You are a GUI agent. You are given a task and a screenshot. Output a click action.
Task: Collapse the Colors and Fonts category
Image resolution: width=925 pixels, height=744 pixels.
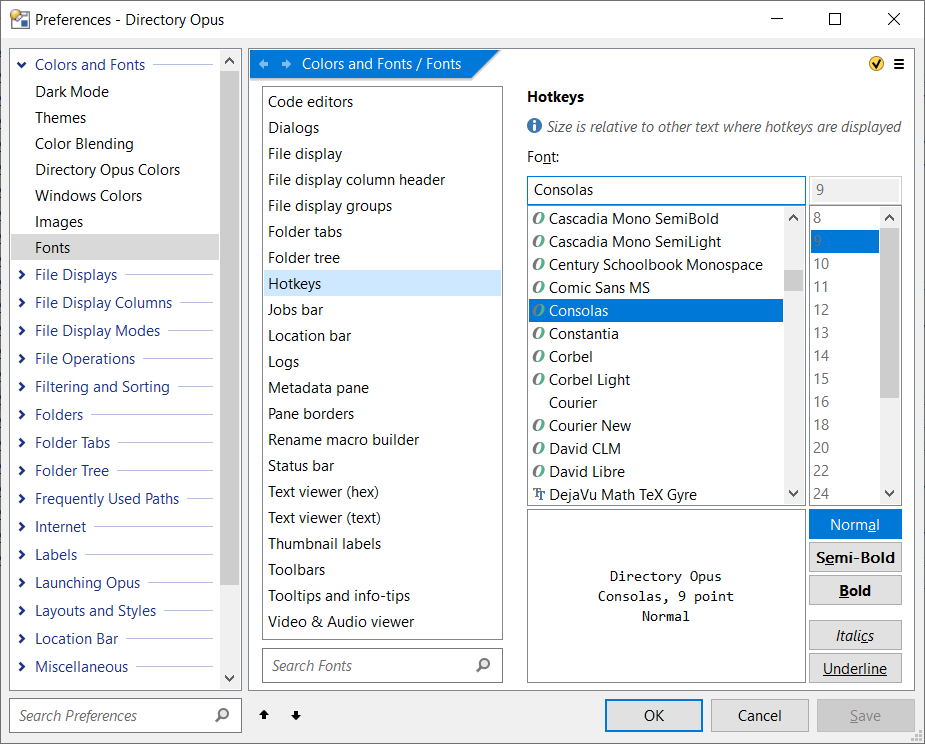click(22, 65)
